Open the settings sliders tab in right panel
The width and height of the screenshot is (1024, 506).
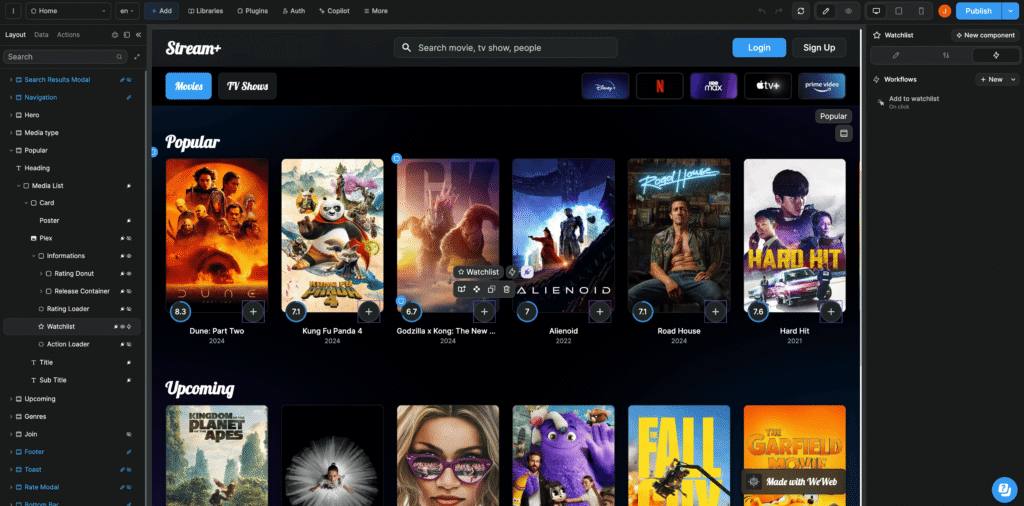tap(946, 55)
